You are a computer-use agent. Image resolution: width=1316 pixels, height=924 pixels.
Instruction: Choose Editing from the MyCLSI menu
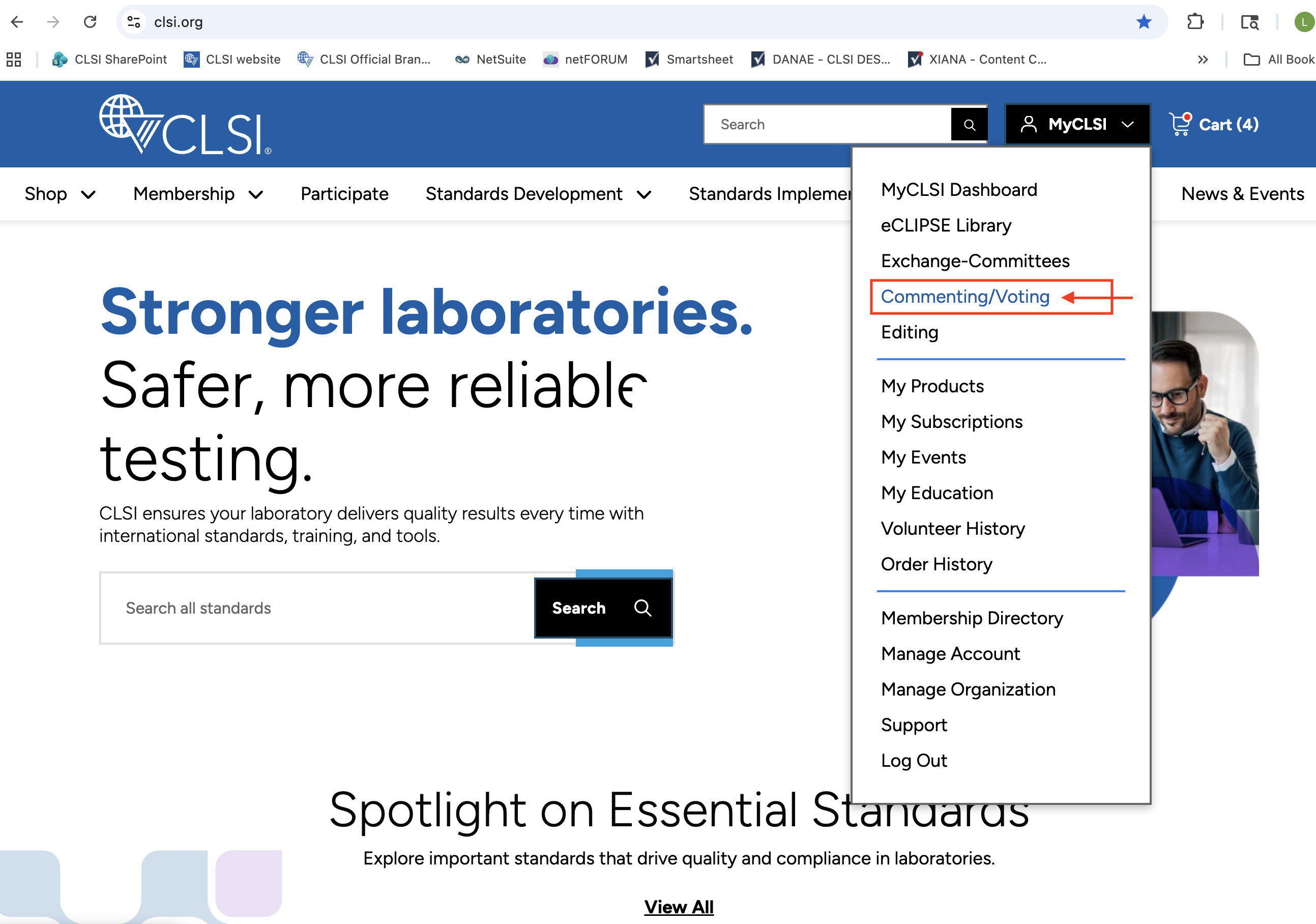pos(909,332)
